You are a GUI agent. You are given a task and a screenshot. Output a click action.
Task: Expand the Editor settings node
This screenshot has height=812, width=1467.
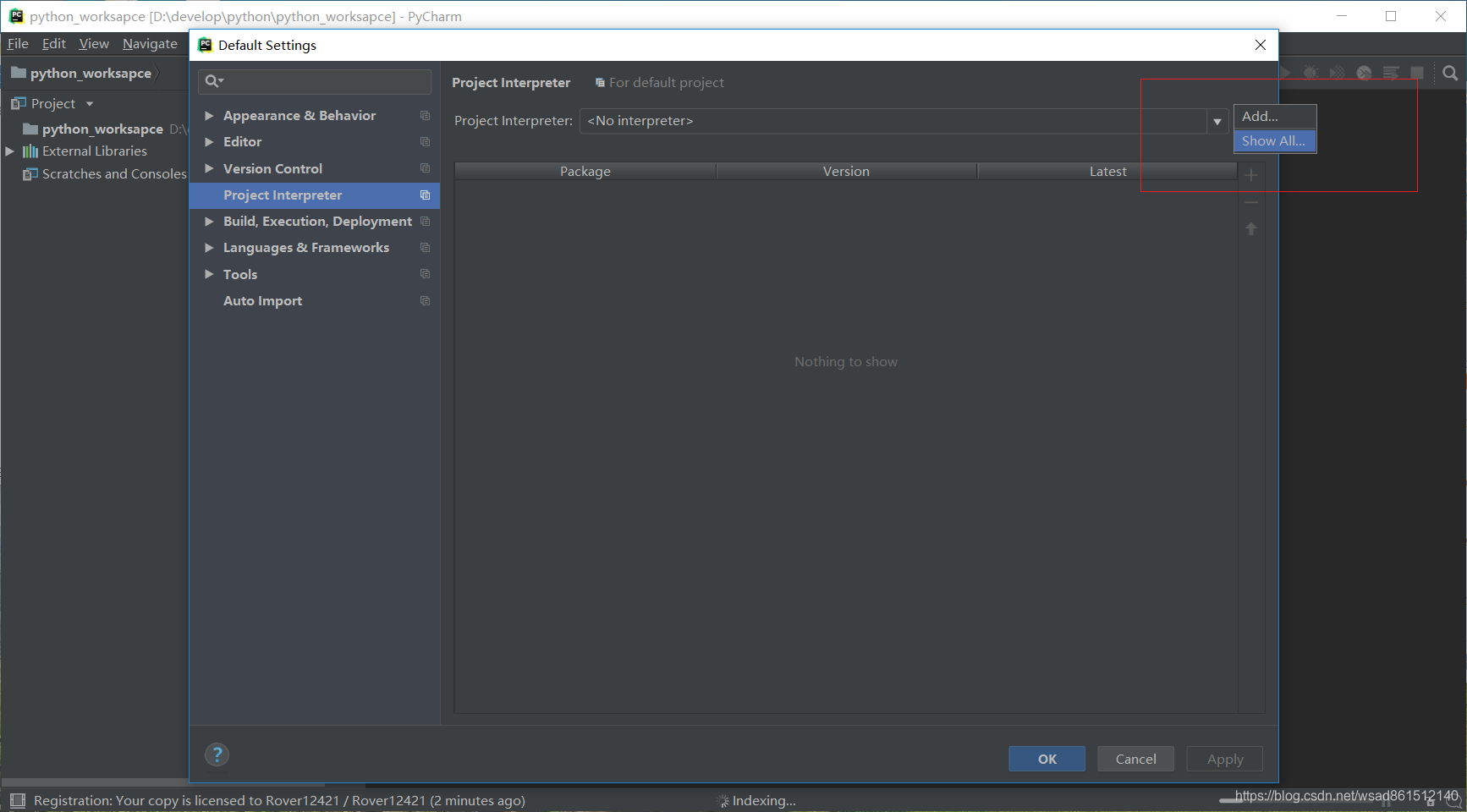209,142
